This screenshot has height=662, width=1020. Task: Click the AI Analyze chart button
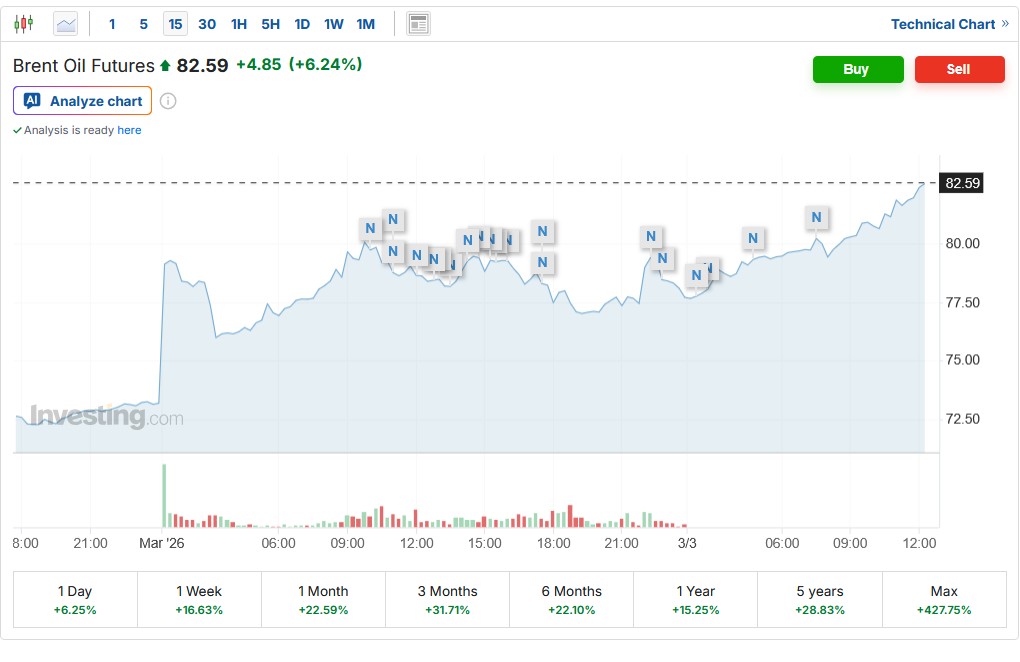point(83,101)
